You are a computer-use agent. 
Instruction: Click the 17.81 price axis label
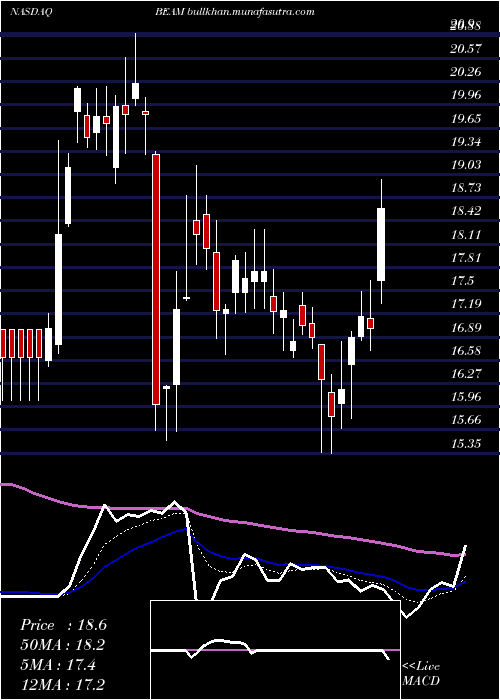[x=466, y=258]
